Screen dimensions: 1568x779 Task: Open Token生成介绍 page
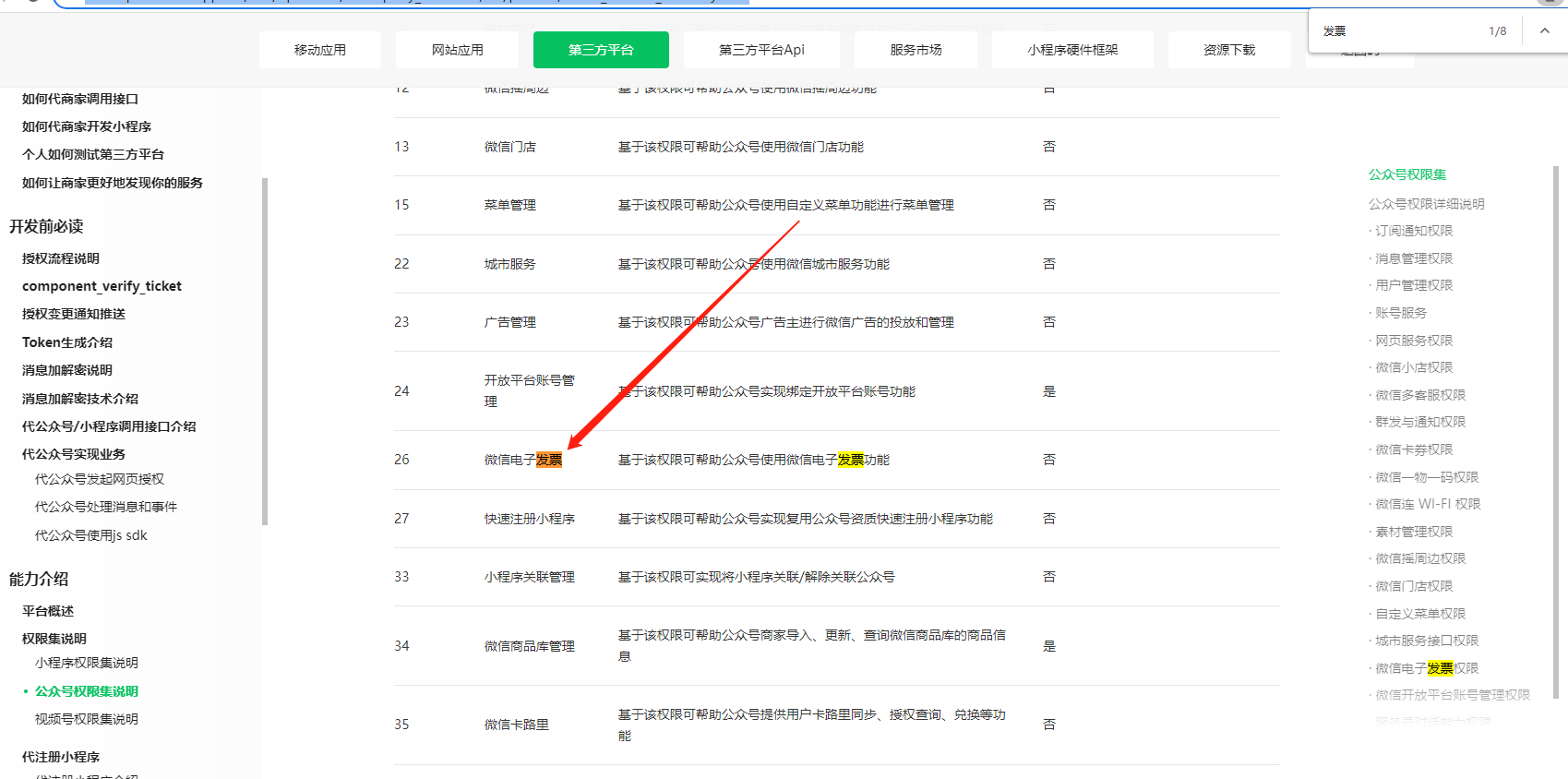point(67,342)
